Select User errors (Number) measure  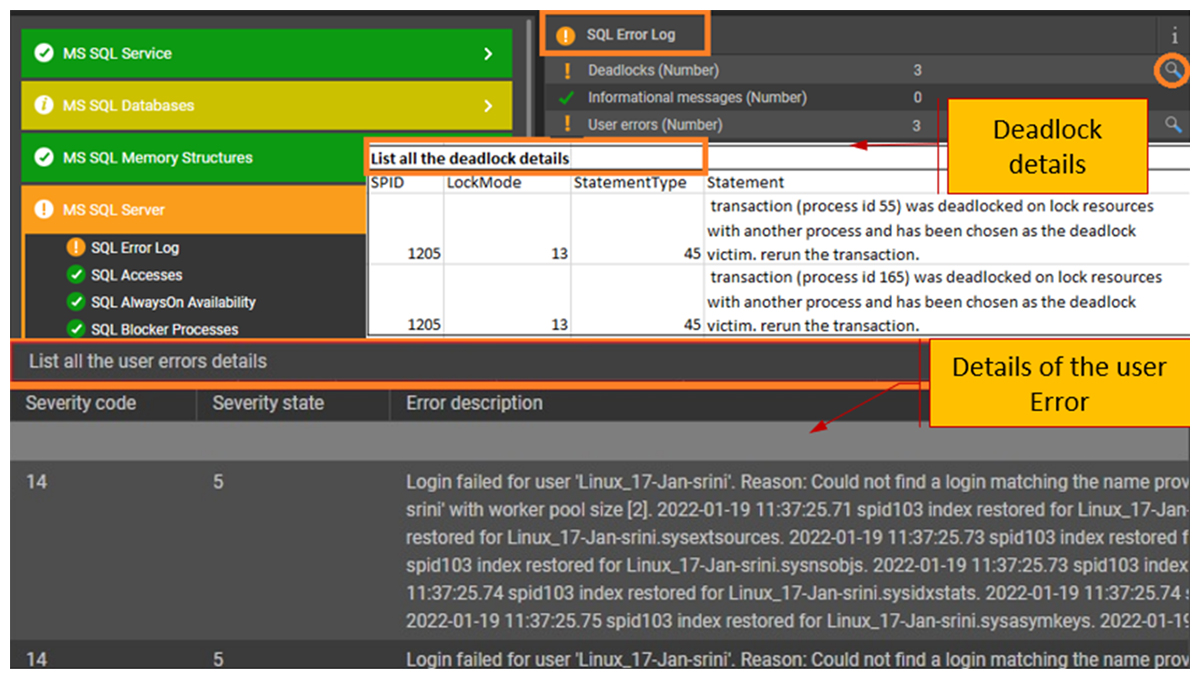(x=655, y=125)
